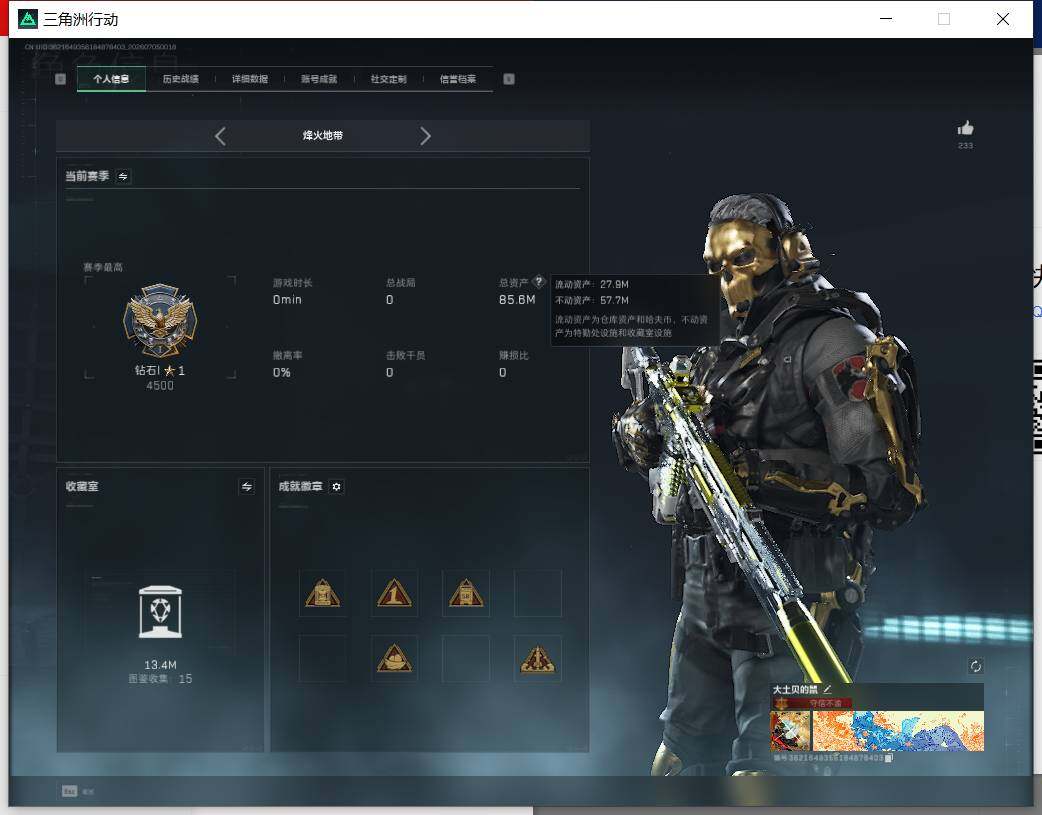The height and width of the screenshot is (815, 1042).
Task: Open the 详细数据 tab
Action: pyautogui.click(x=250, y=78)
